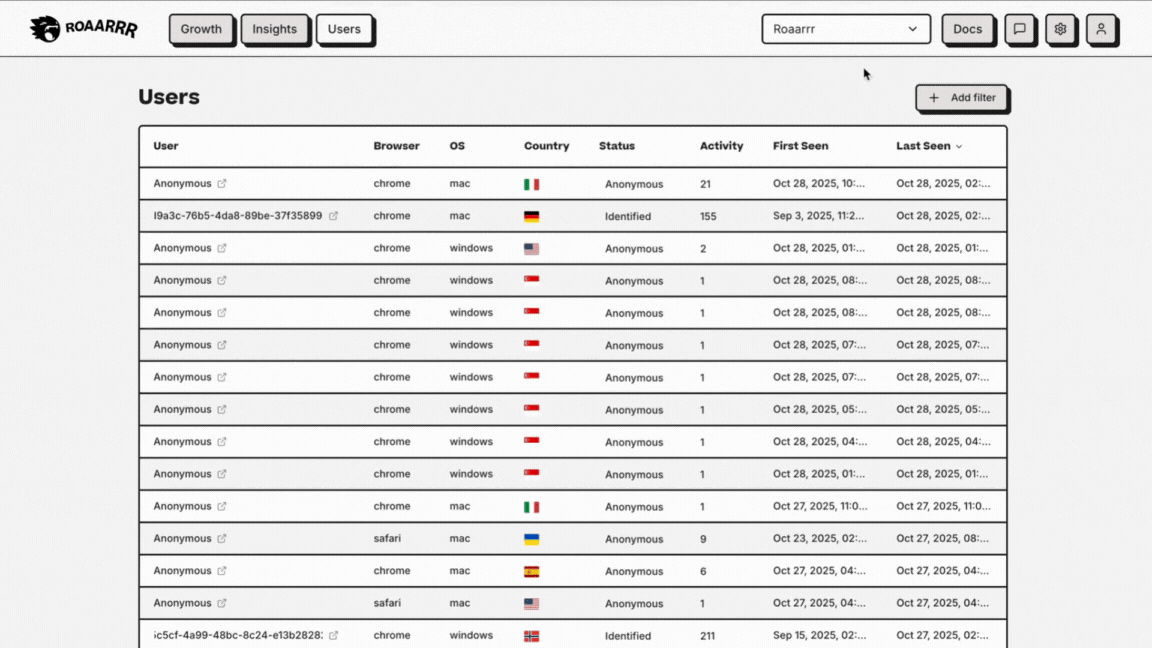This screenshot has width=1152, height=648.
Task: Toggle sorting via the Last Seen chevron
Action: [958, 146]
